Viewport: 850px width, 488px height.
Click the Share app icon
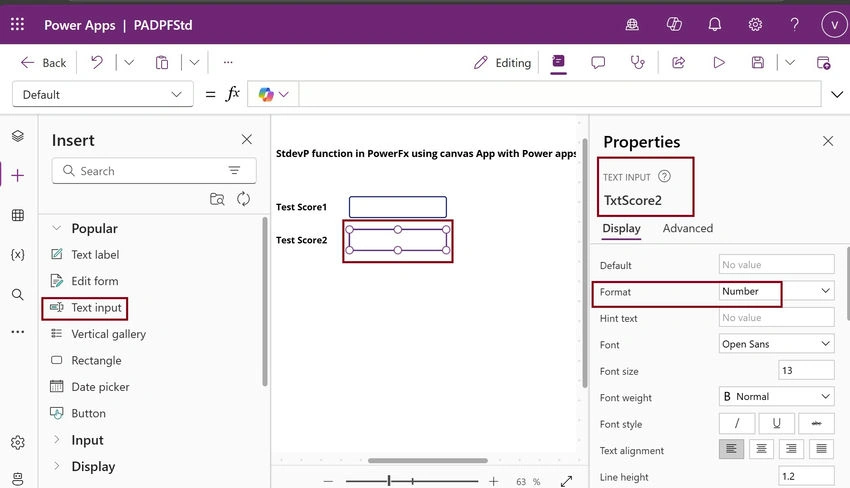(x=679, y=63)
